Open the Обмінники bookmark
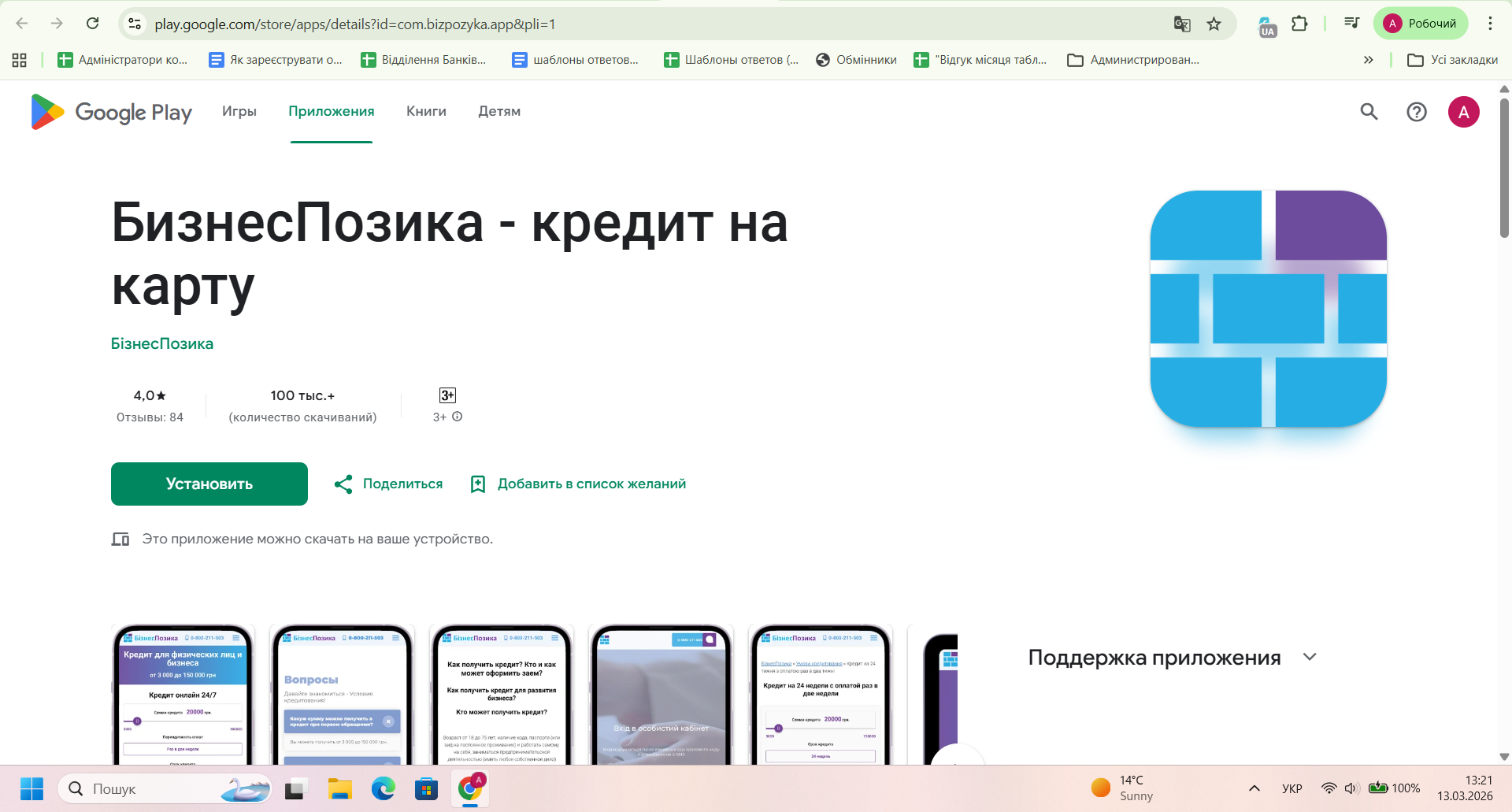1512x812 pixels. (x=856, y=60)
